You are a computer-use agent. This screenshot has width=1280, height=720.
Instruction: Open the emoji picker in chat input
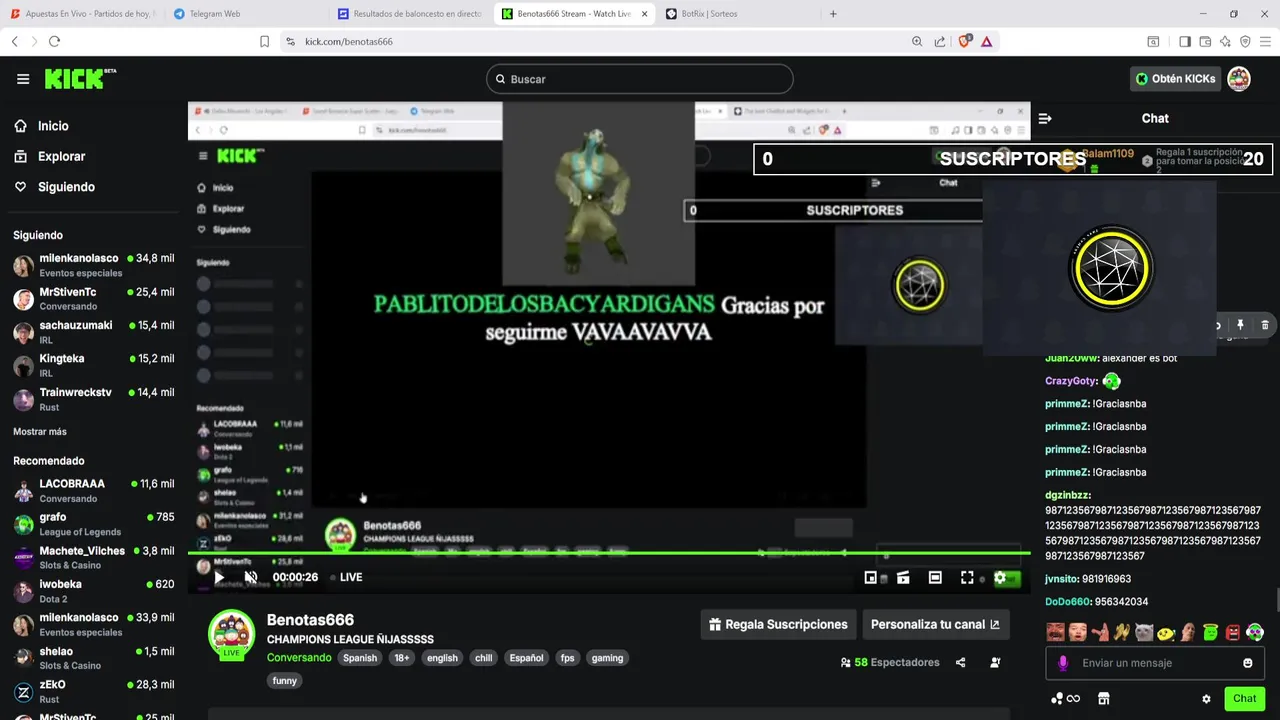tap(1248, 663)
